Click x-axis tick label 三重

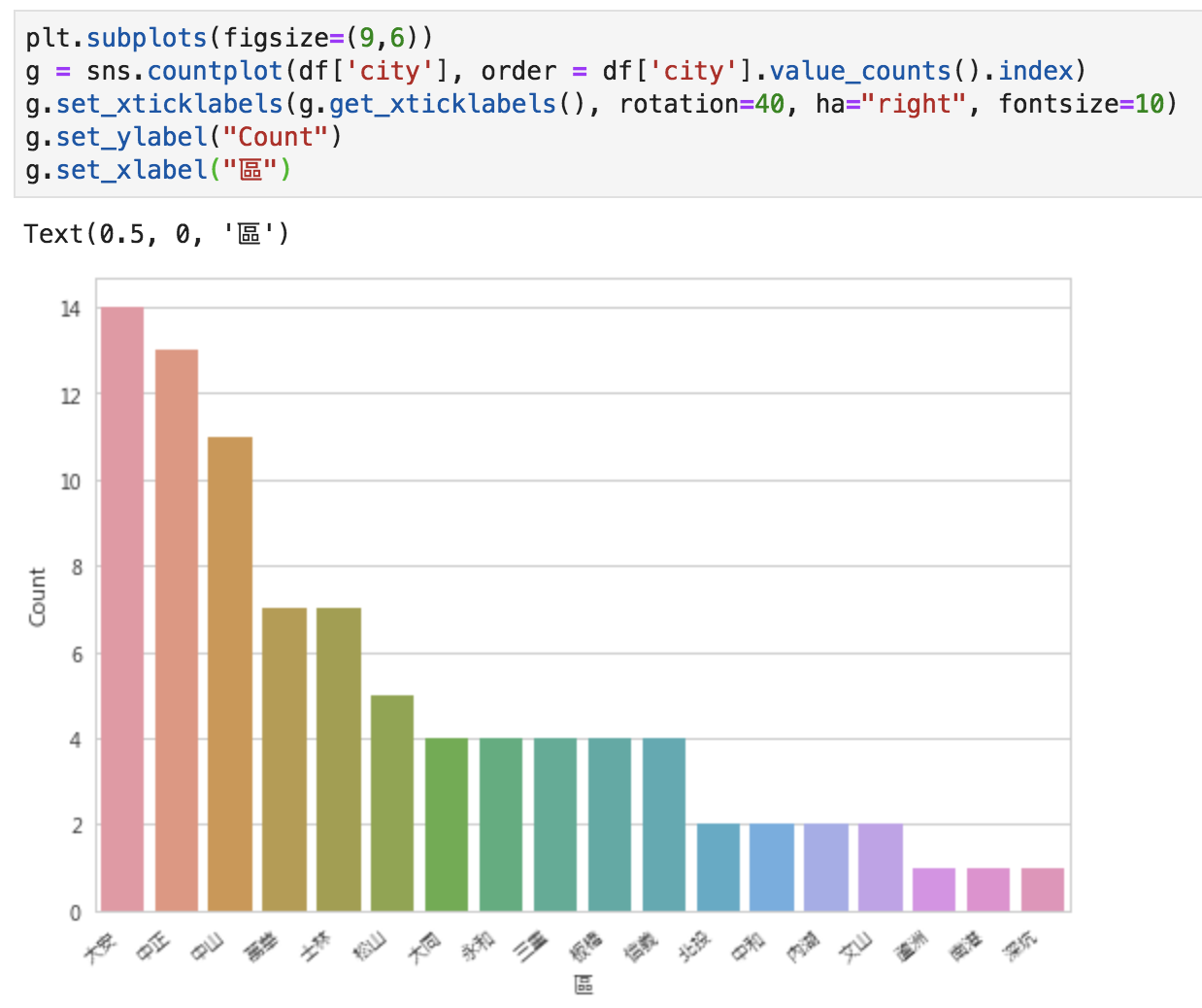coord(531,947)
